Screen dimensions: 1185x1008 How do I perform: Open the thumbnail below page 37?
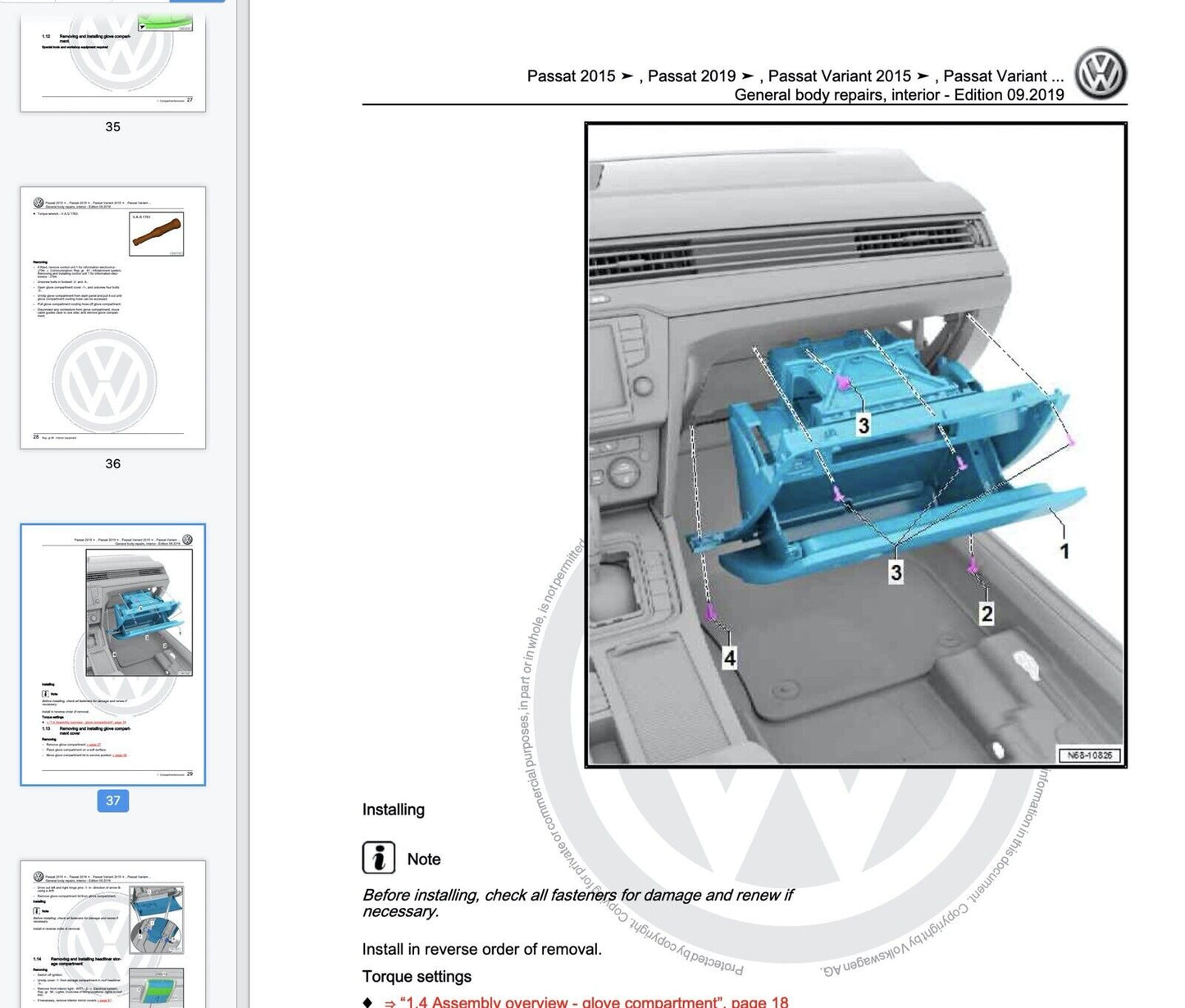(x=112, y=933)
